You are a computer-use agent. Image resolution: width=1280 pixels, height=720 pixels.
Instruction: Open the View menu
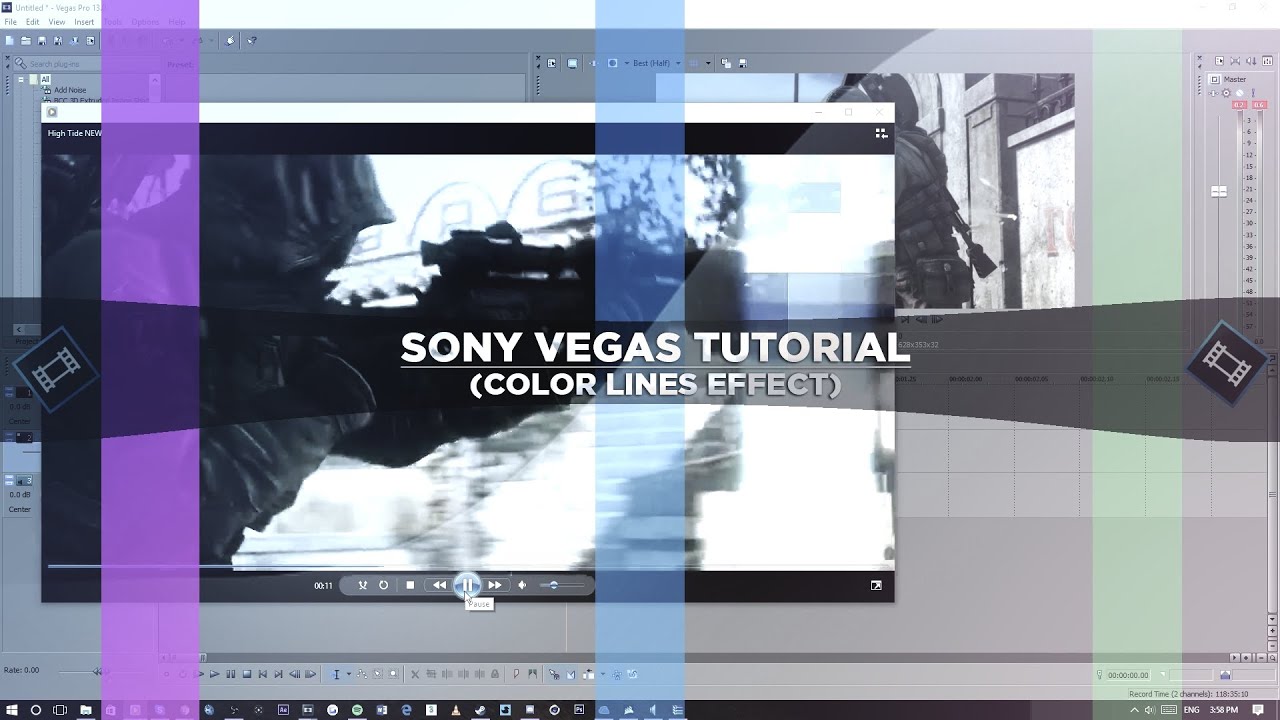pos(57,22)
